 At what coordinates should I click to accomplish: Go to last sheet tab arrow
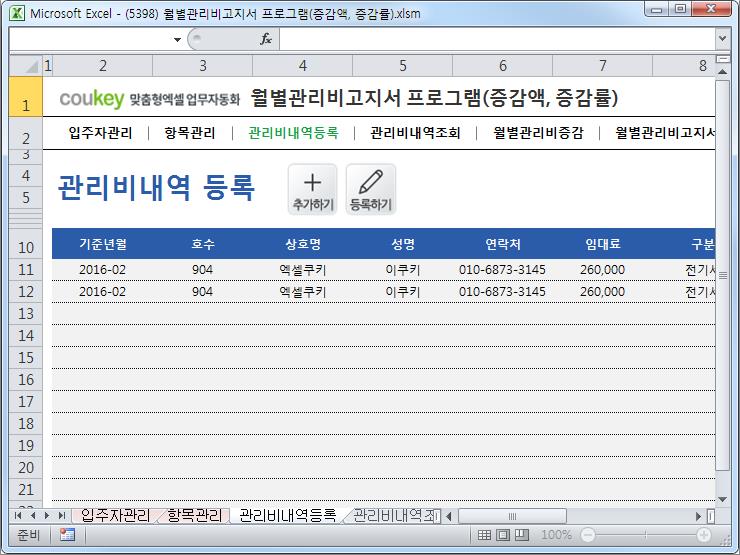[61, 515]
